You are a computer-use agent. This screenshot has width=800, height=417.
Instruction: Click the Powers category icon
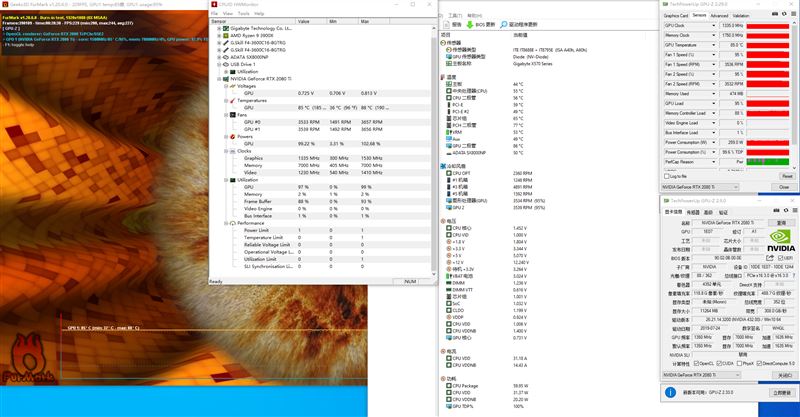point(233,137)
